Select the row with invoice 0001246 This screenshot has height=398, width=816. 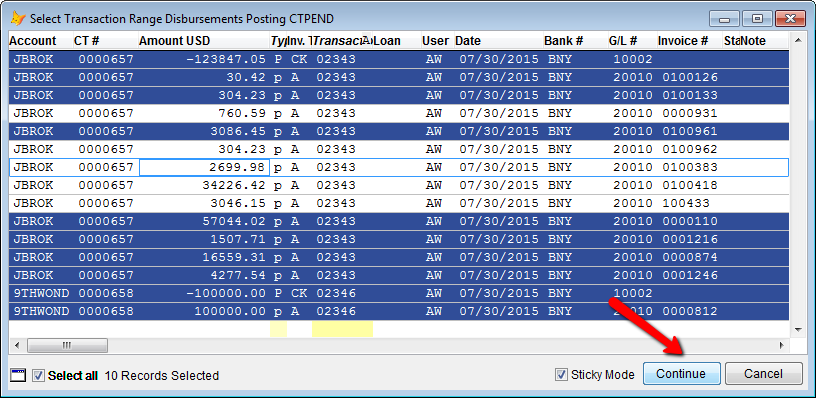[x=399, y=275]
